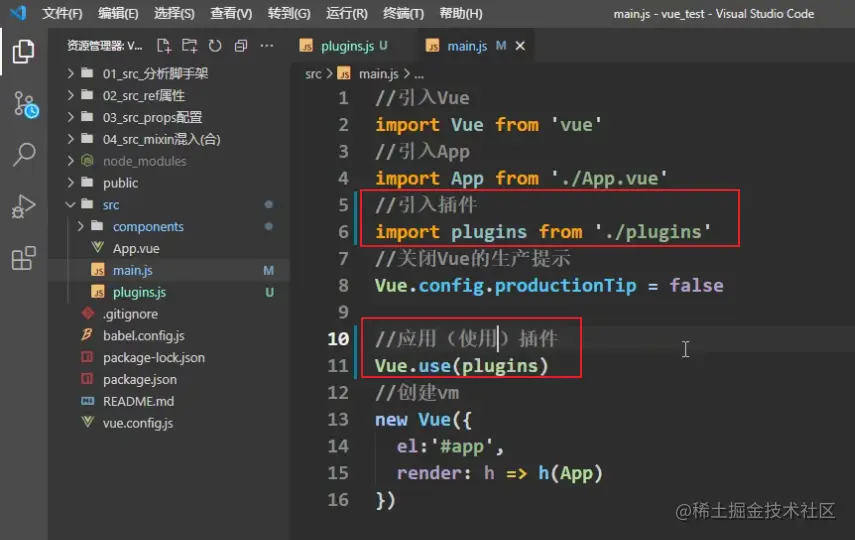Click the breadcrumb ellipsis segment
The image size is (855, 540).
click(x=419, y=74)
